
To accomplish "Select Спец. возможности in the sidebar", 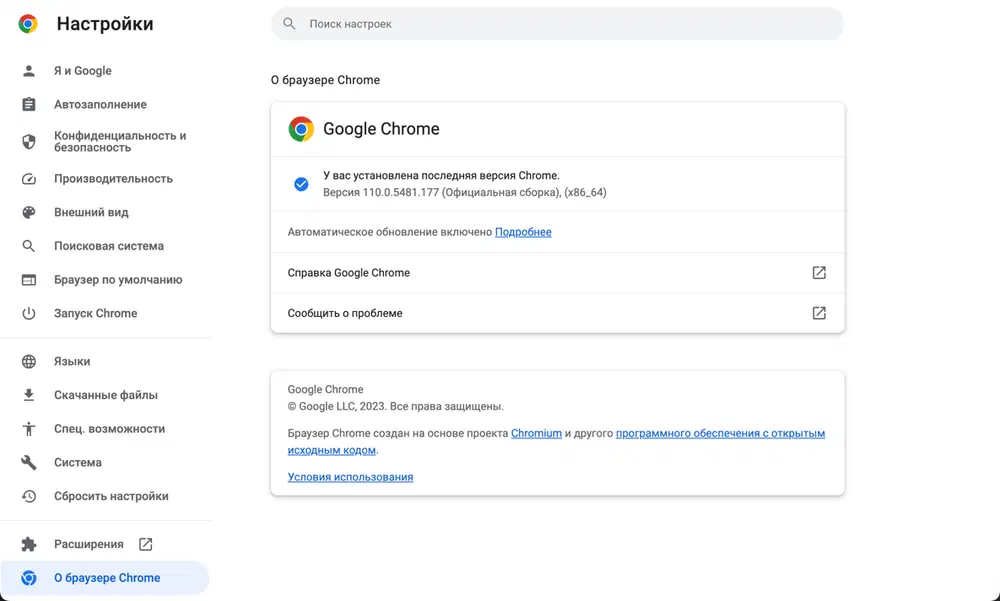I will [x=109, y=429].
